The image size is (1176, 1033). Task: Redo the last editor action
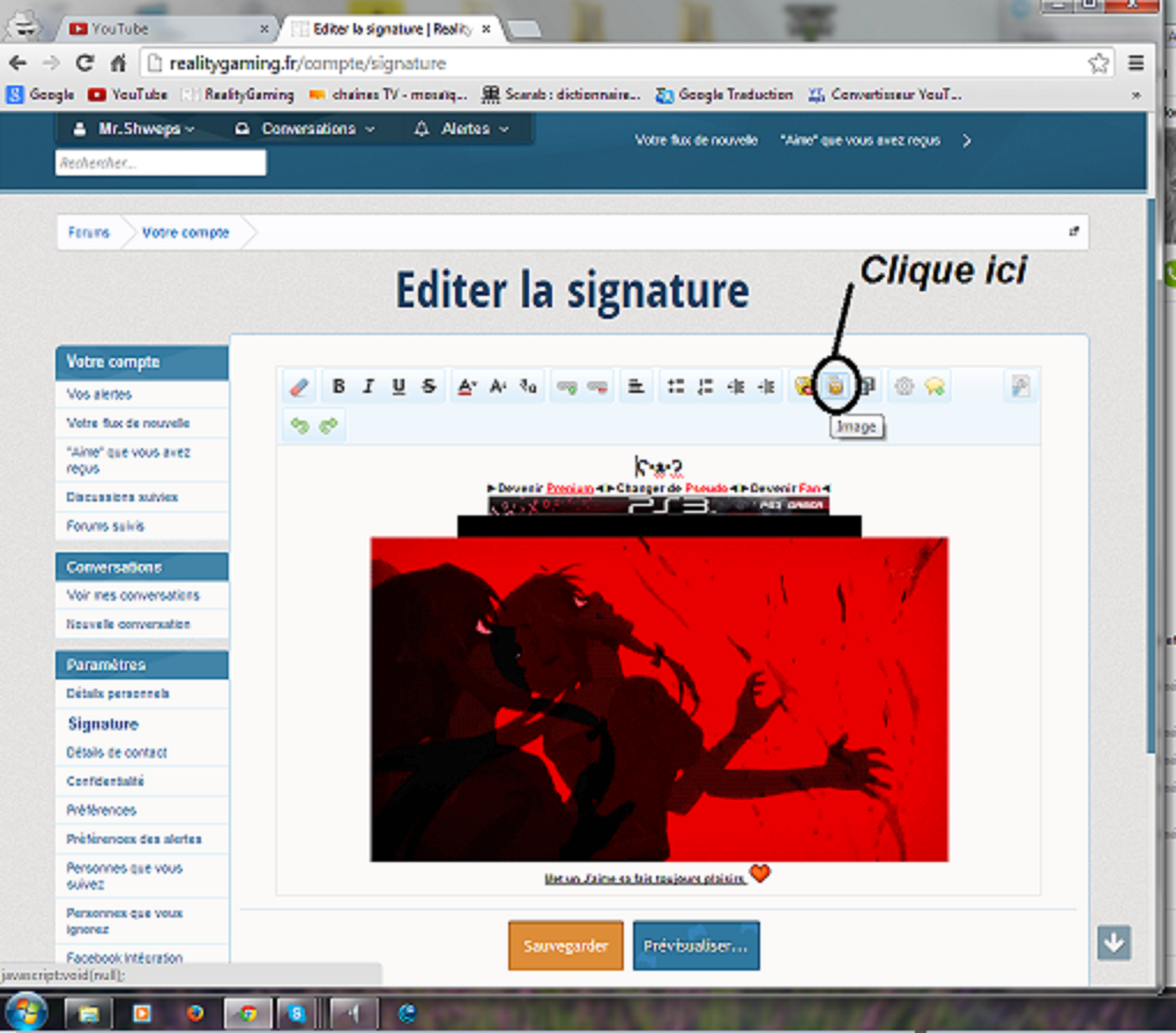coord(329,425)
